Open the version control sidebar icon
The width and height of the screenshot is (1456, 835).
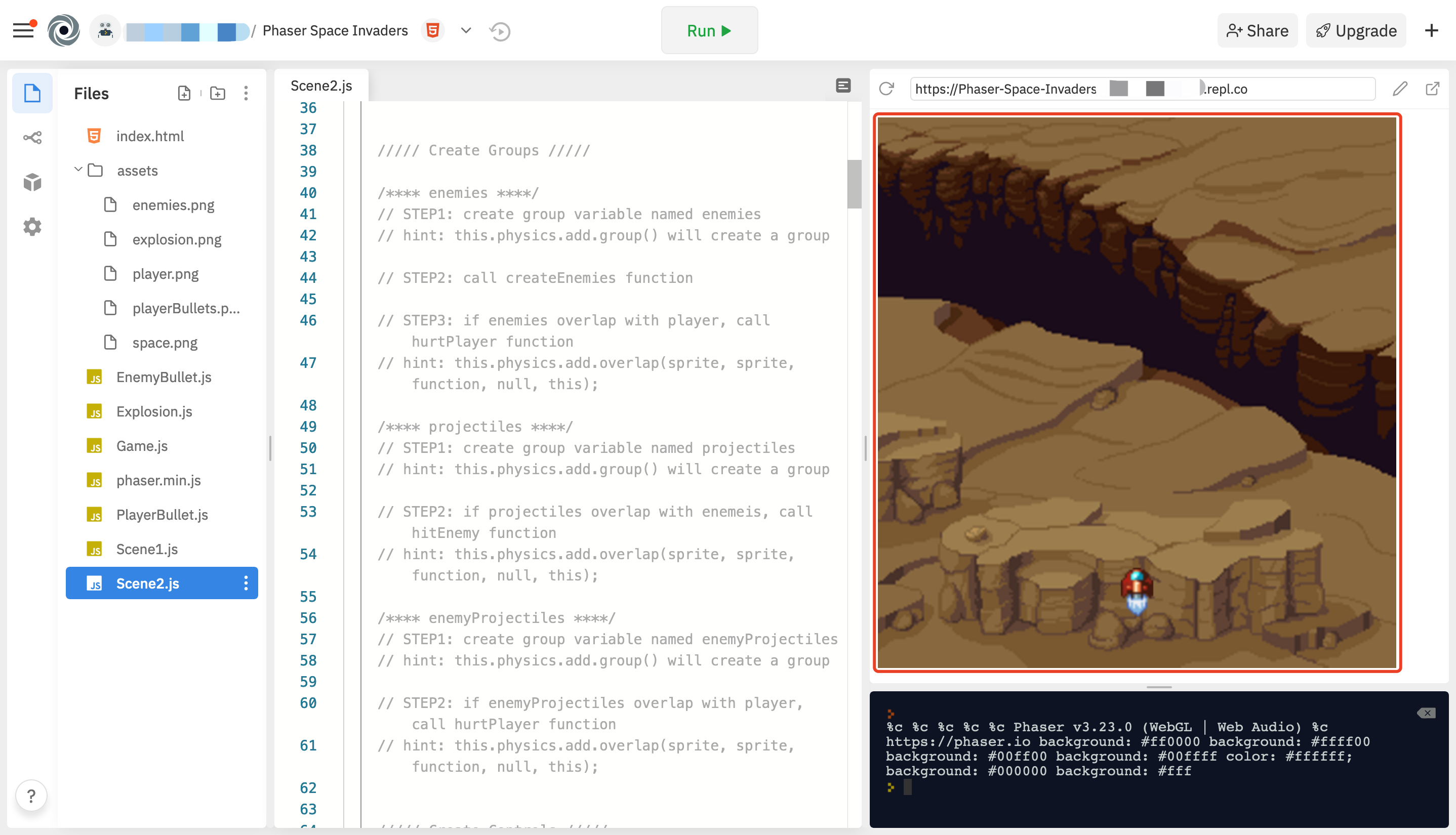pos(32,138)
